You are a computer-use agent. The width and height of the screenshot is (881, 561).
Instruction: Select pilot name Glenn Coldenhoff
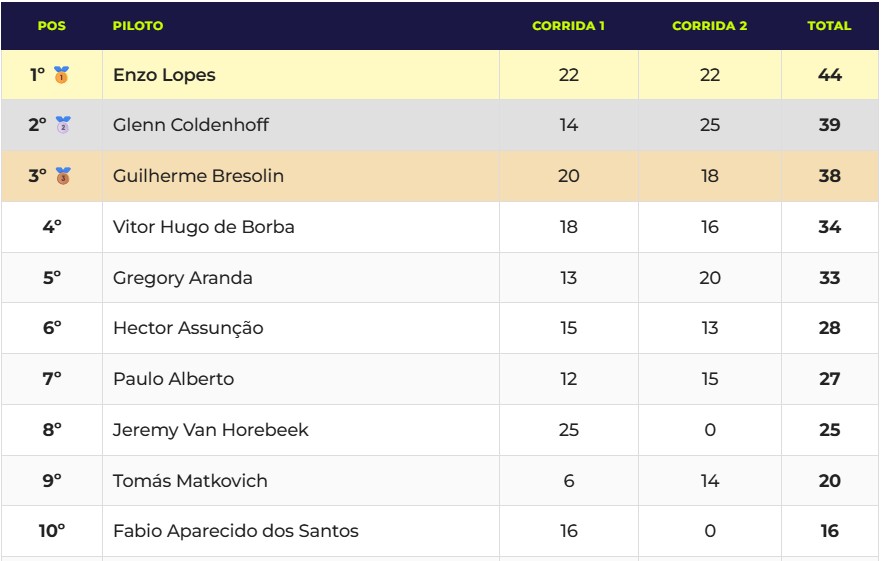(x=191, y=126)
